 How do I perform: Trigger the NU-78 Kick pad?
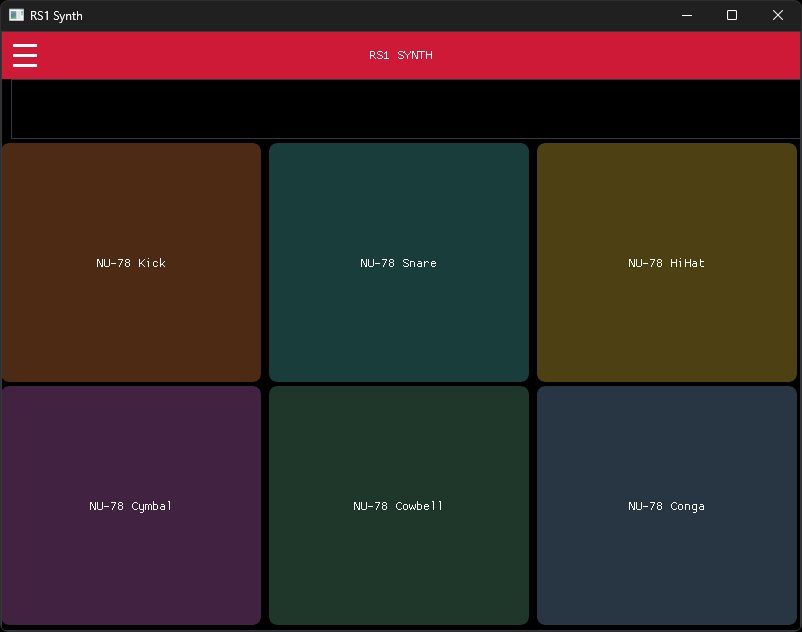click(131, 262)
